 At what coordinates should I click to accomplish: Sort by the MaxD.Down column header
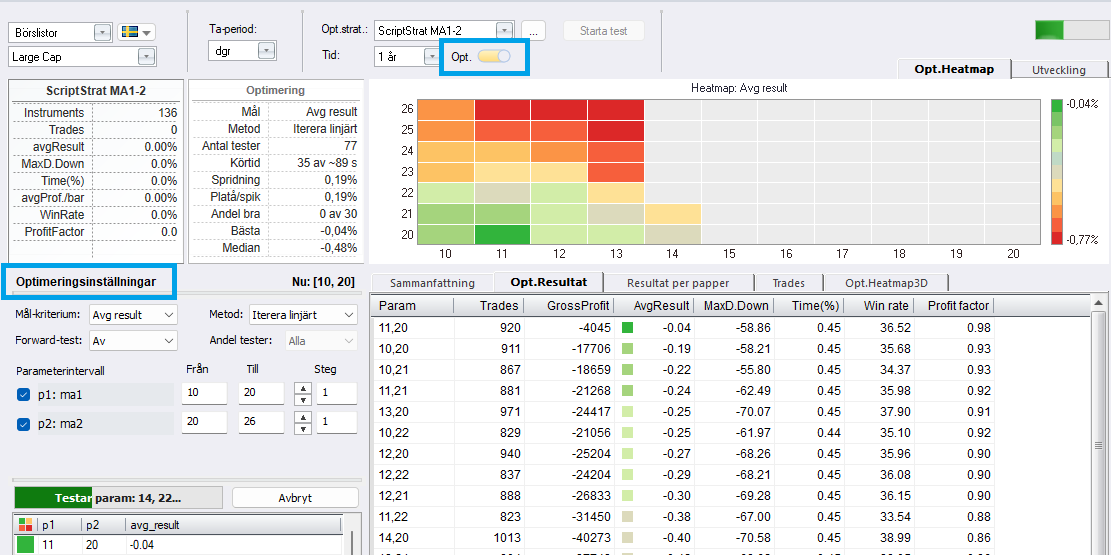point(735,305)
